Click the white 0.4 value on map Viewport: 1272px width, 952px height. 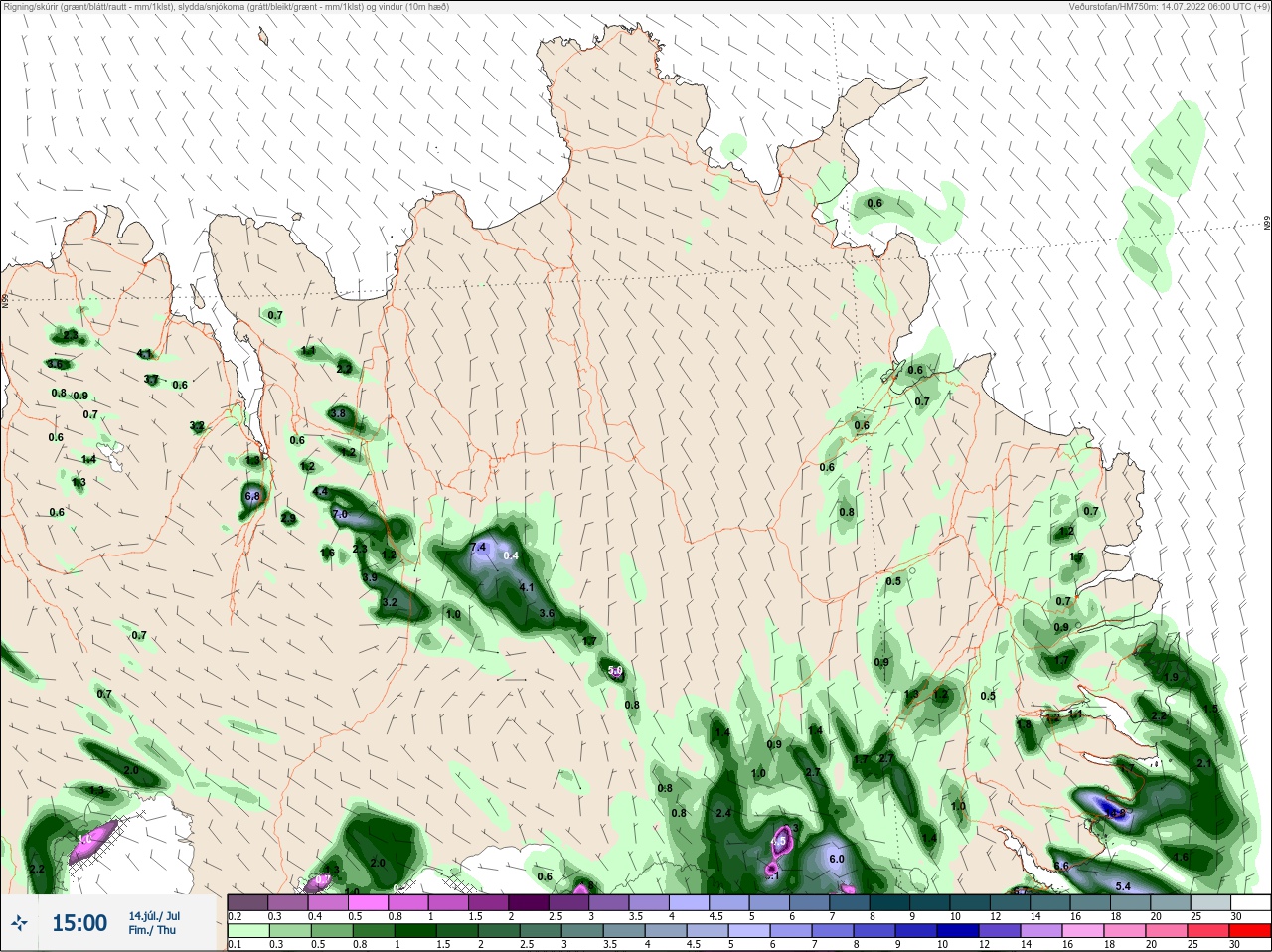point(511,556)
